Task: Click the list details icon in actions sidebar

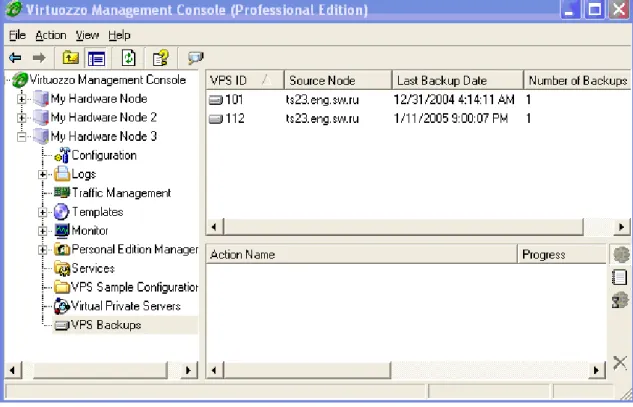Action: point(620,277)
